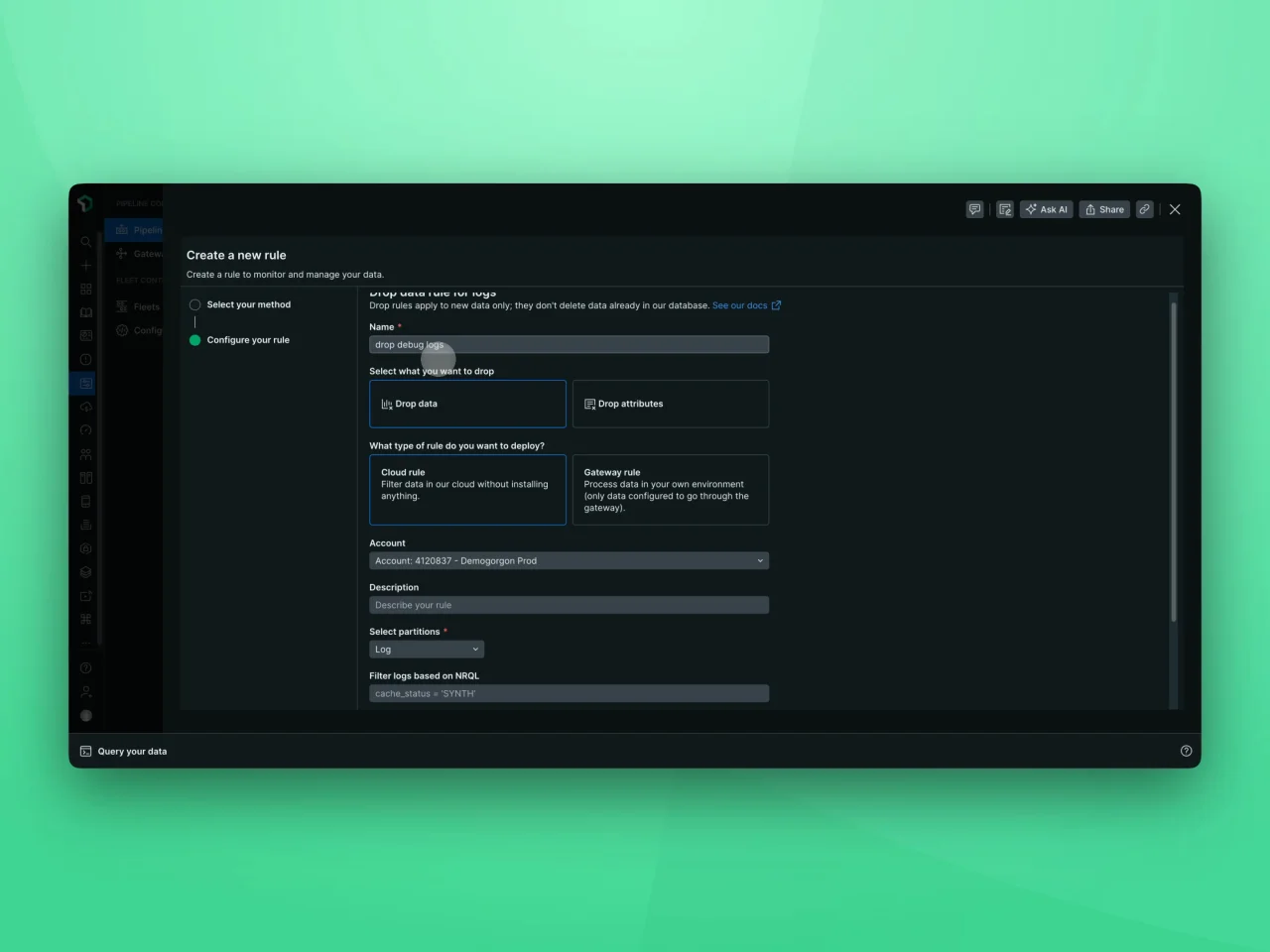The image size is (1270, 952).
Task: Go to the Configure your rule step
Action: pyautogui.click(x=248, y=340)
